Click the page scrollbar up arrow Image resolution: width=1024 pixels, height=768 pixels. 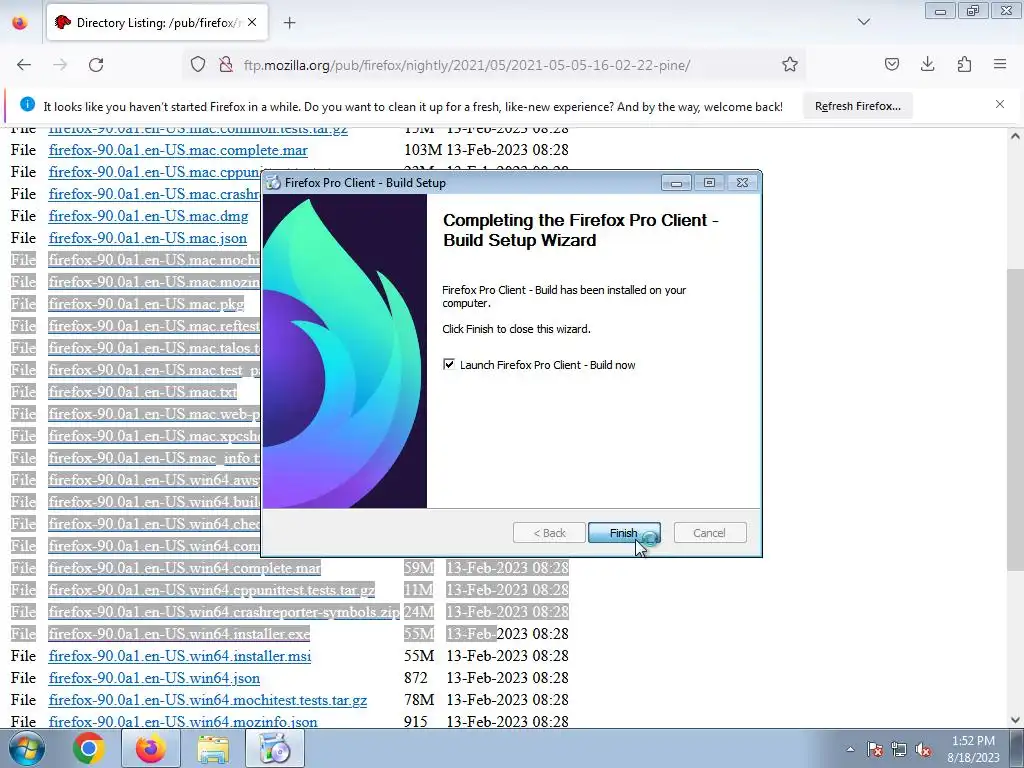(1015, 136)
